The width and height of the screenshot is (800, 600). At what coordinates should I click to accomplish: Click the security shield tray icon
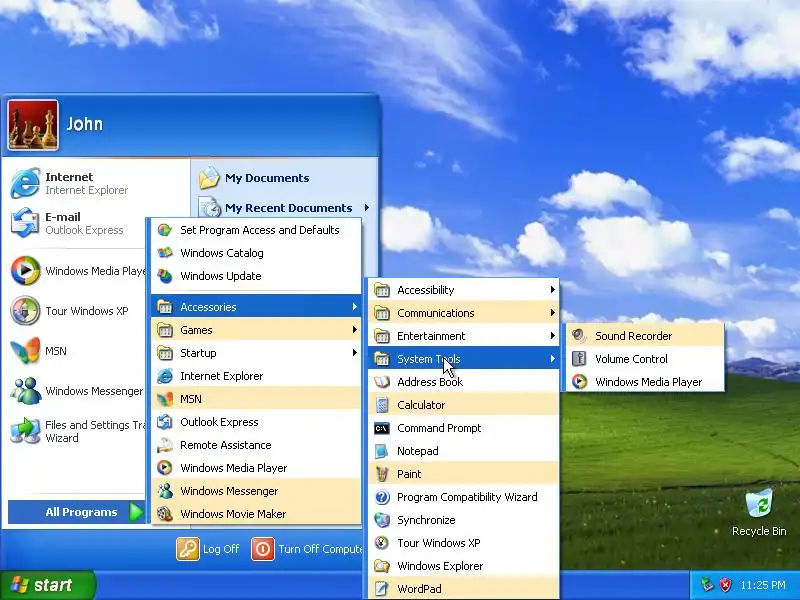(726, 585)
